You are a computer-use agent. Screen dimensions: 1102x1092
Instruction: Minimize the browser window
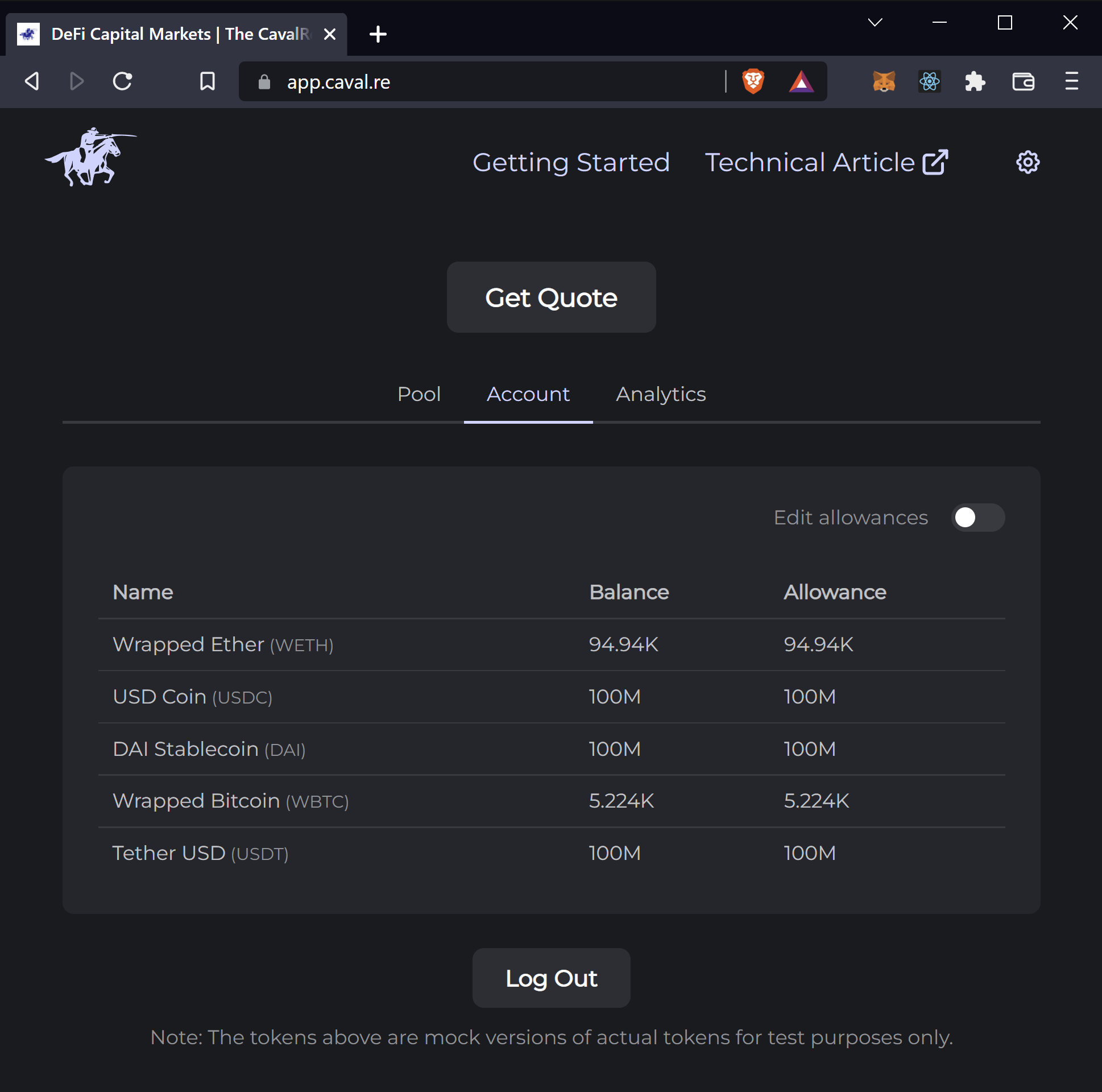click(939, 23)
